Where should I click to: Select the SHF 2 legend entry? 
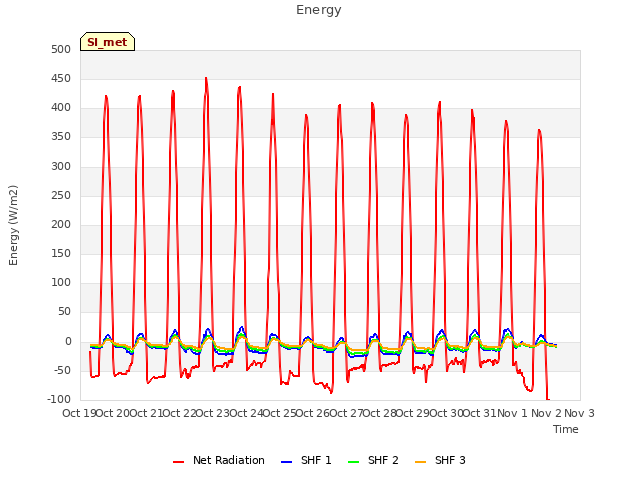(373, 460)
